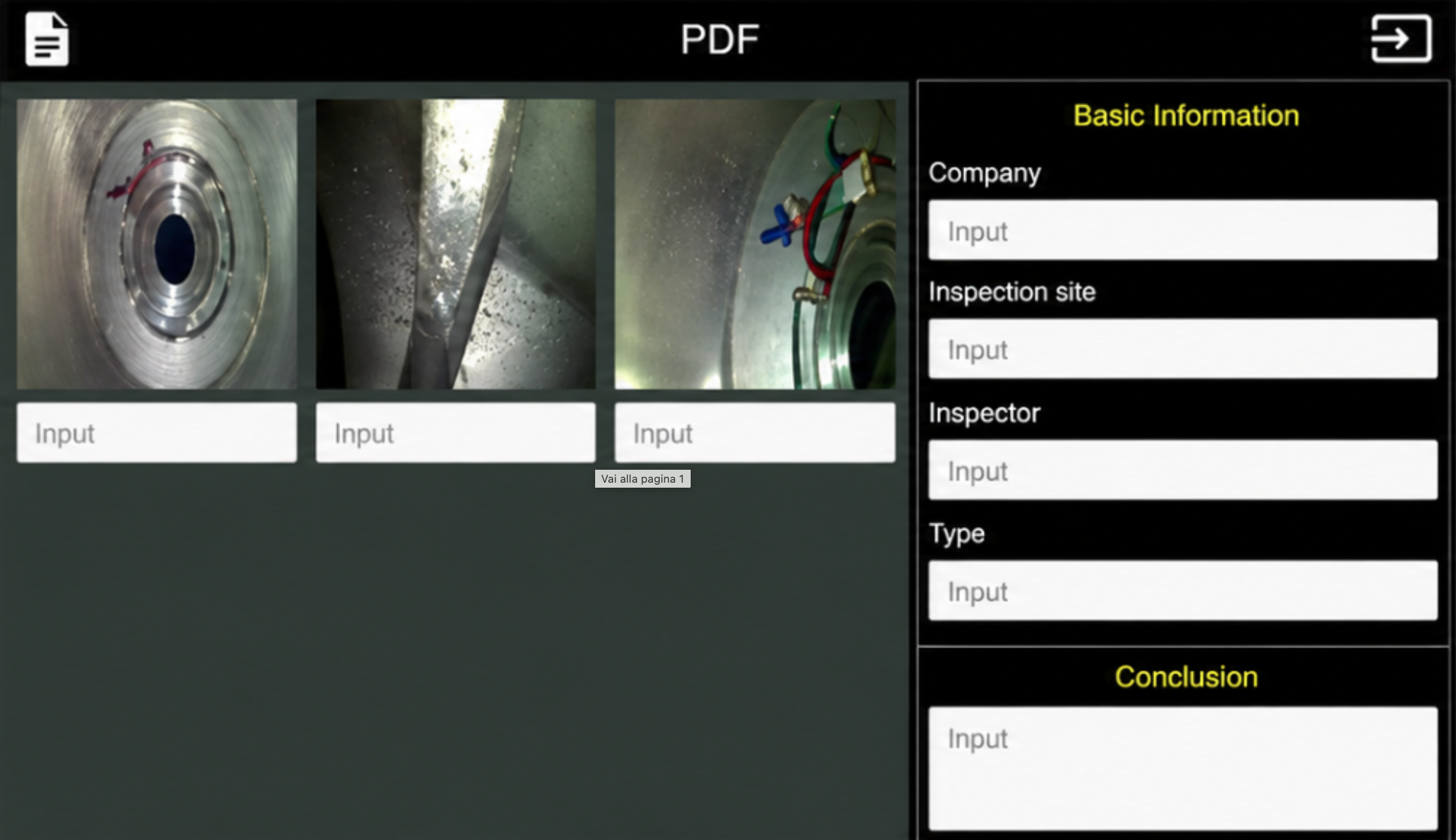This screenshot has height=840, width=1456.
Task: Select the Type input field
Action: point(1183,590)
